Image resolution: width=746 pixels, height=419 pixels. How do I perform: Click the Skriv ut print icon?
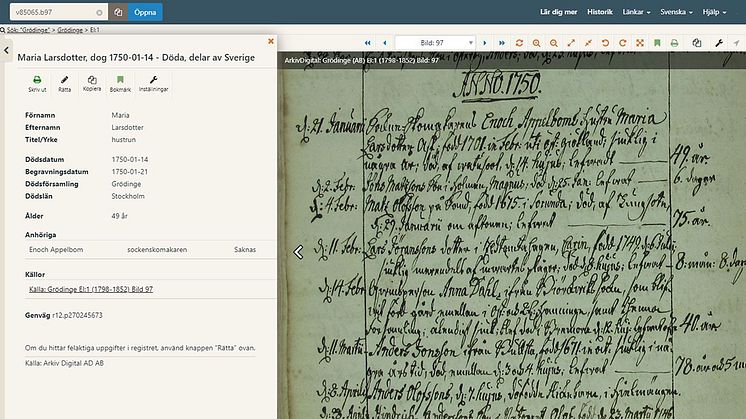pyautogui.click(x=37, y=80)
